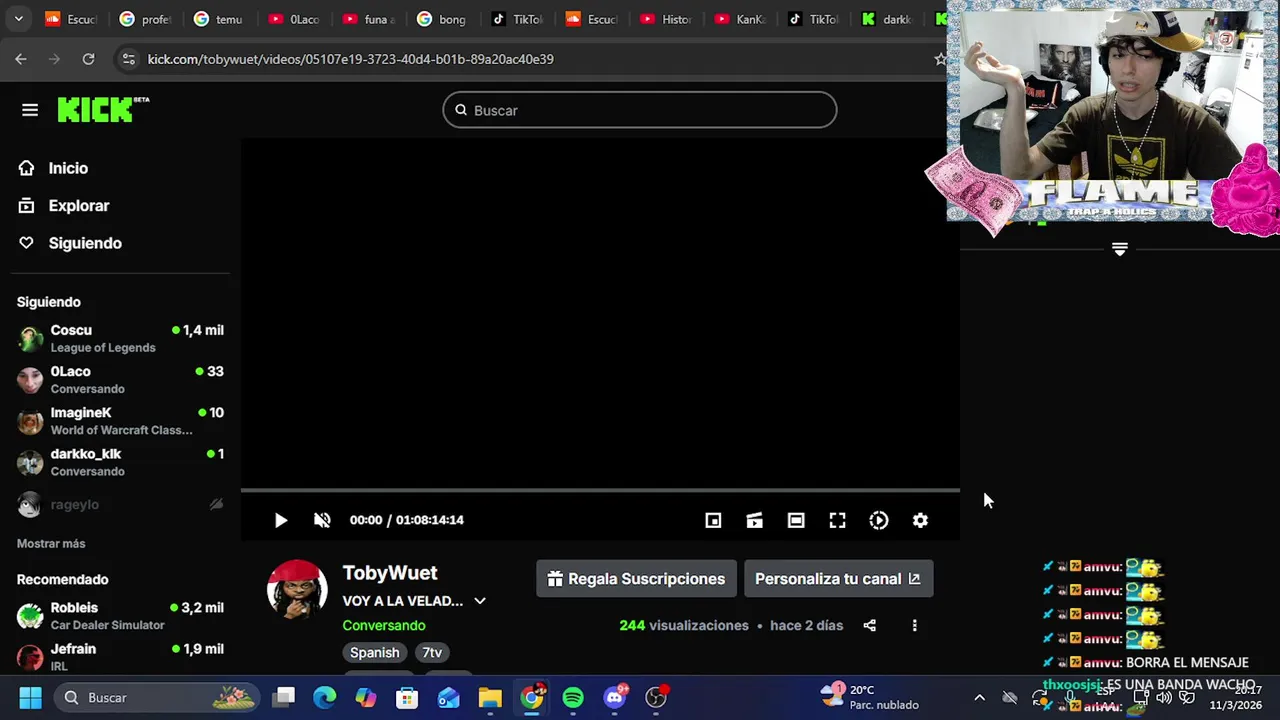Open Task View on the taskbar
The width and height of the screenshot is (1280, 720).
pyautogui.click(x=285, y=697)
